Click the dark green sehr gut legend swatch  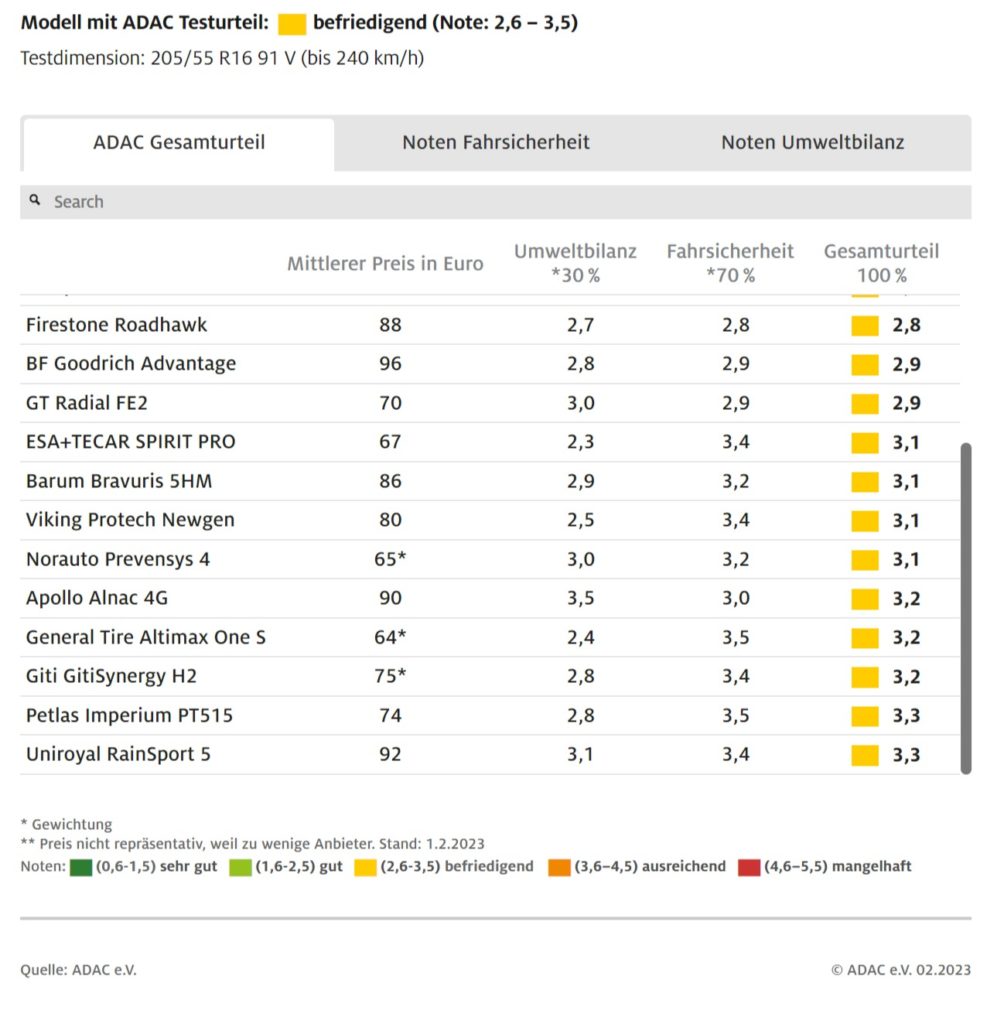[x=81, y=867]
